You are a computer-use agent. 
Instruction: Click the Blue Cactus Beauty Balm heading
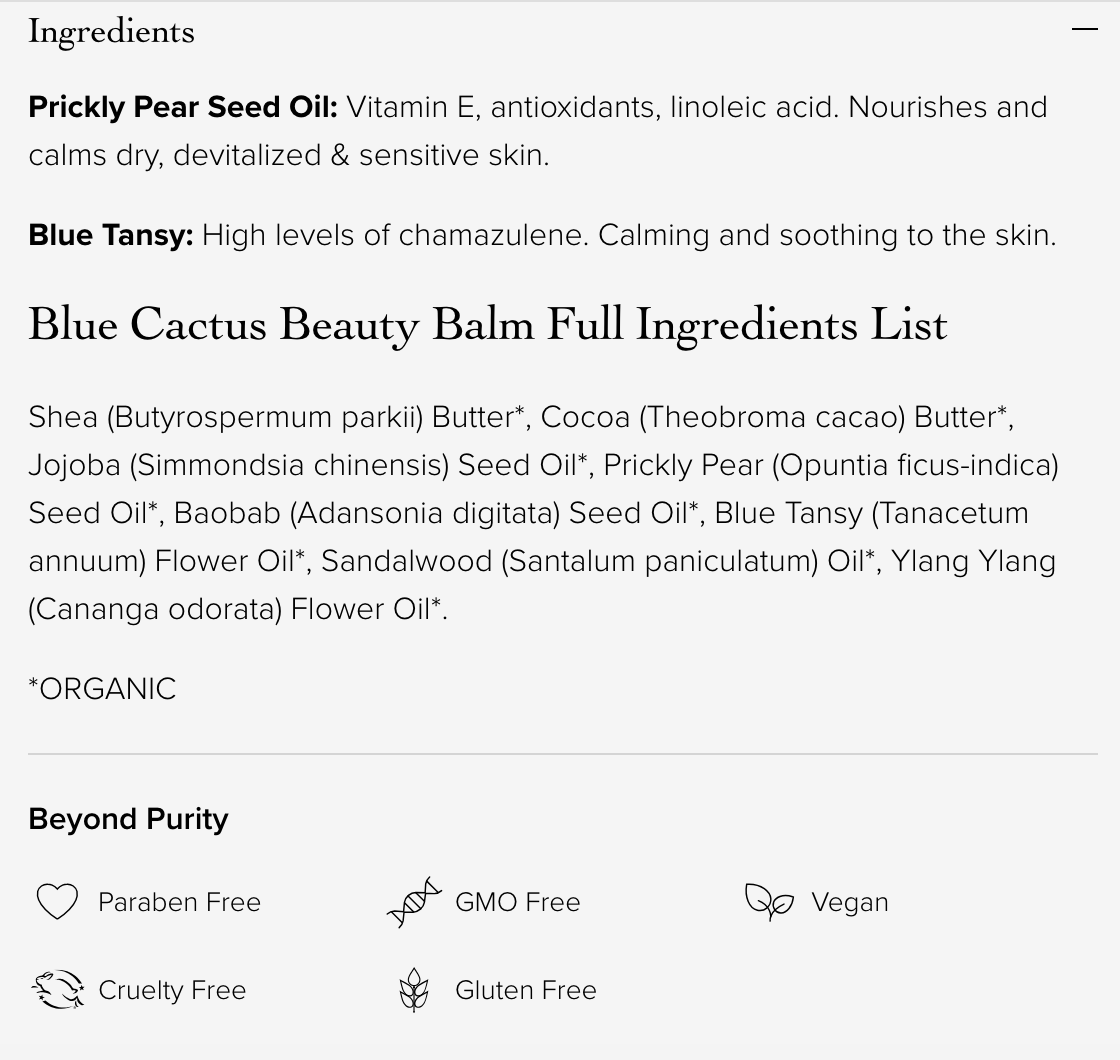(x=487, y=325)
